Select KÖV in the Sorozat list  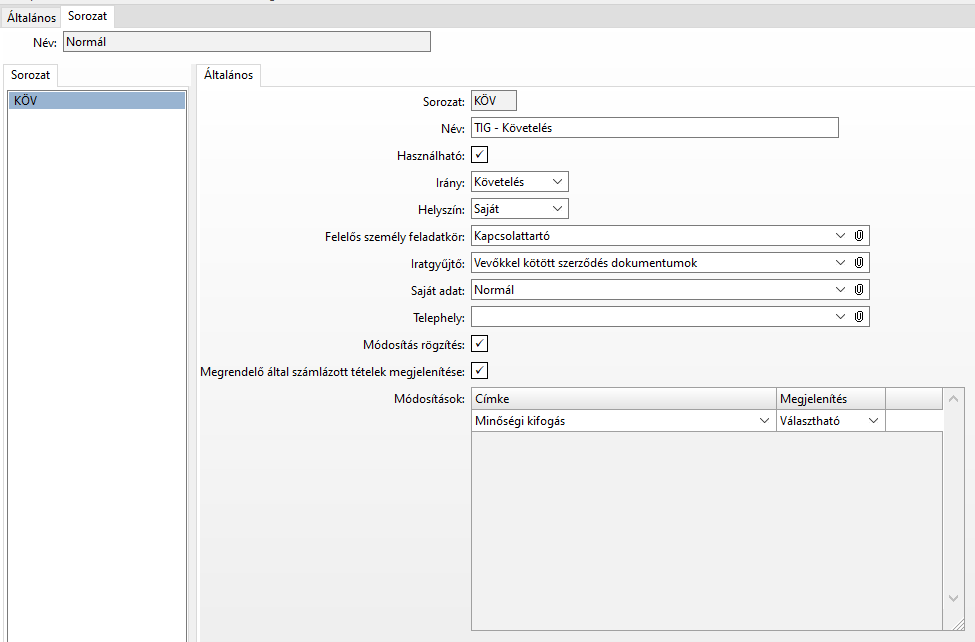click(x=96, y=101)
